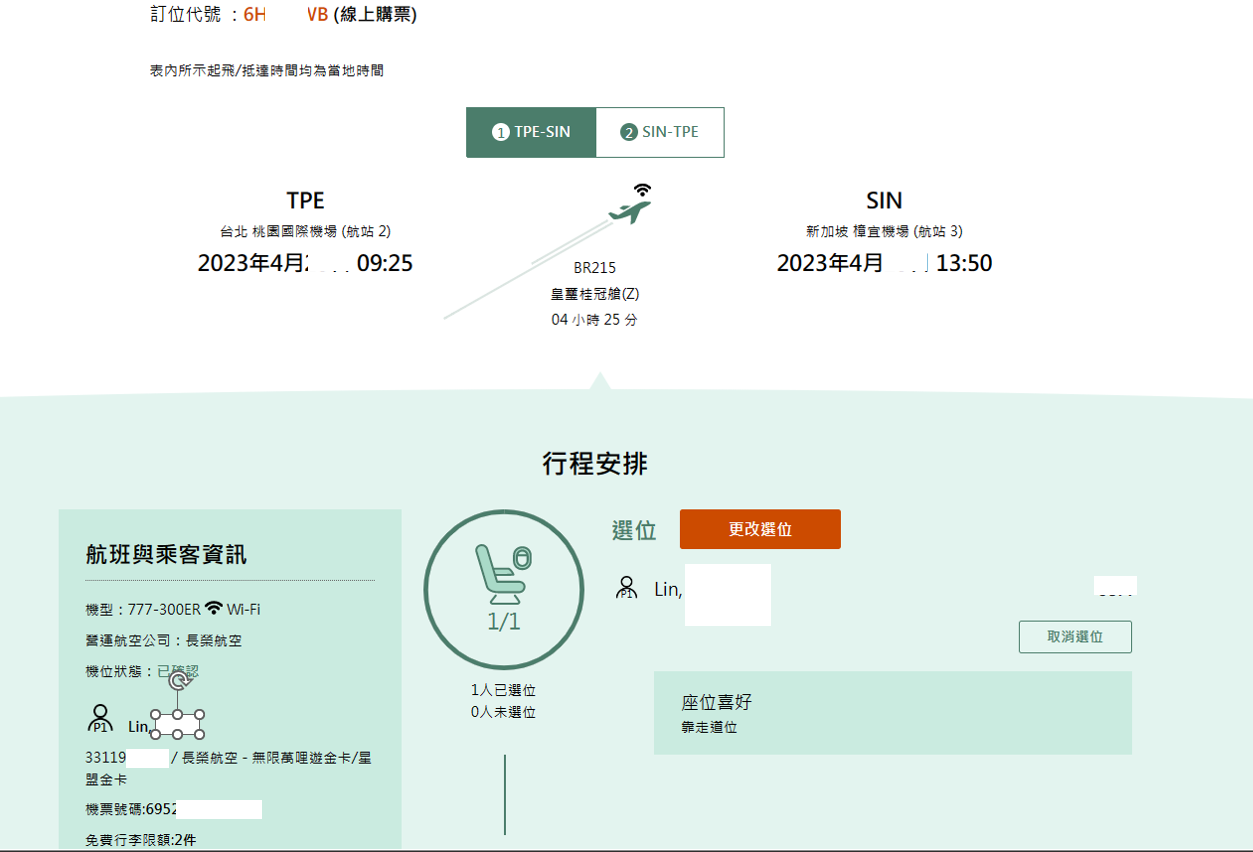
Task: Click the 已確認 seat status text
Action: (176, 671)
